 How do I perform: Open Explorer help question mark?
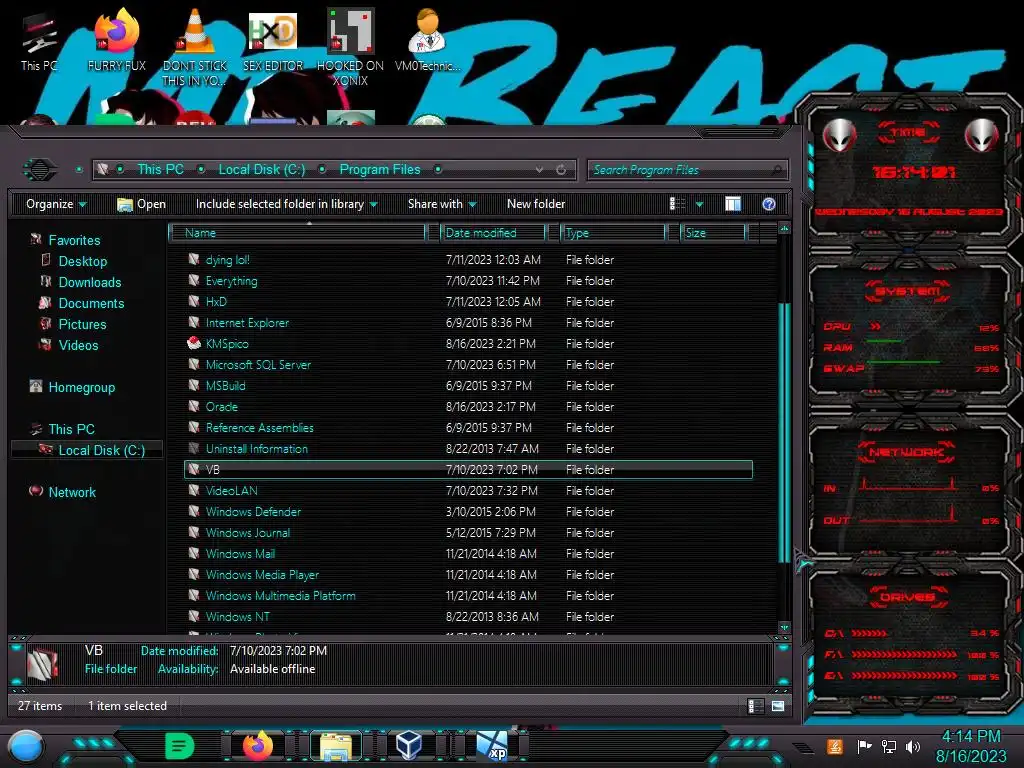tap(769, 204)
